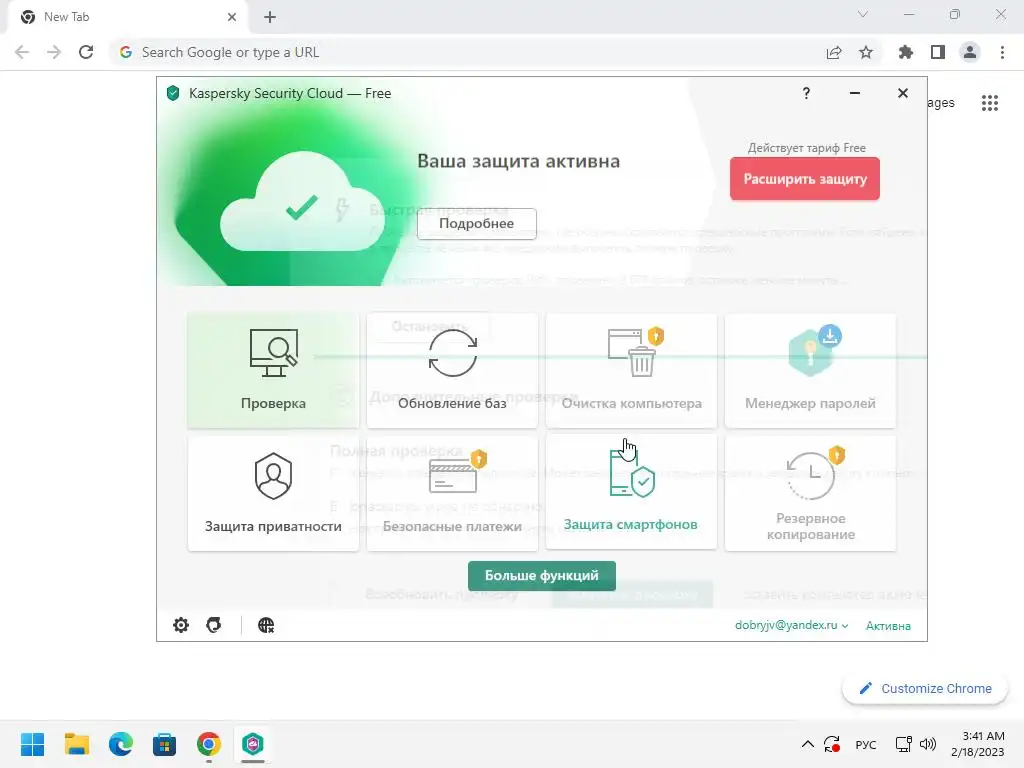Expand the dobryjv@yandex.ru account dropdown
The width and height of the screenshot is (1024, 768).
point(792,625)
